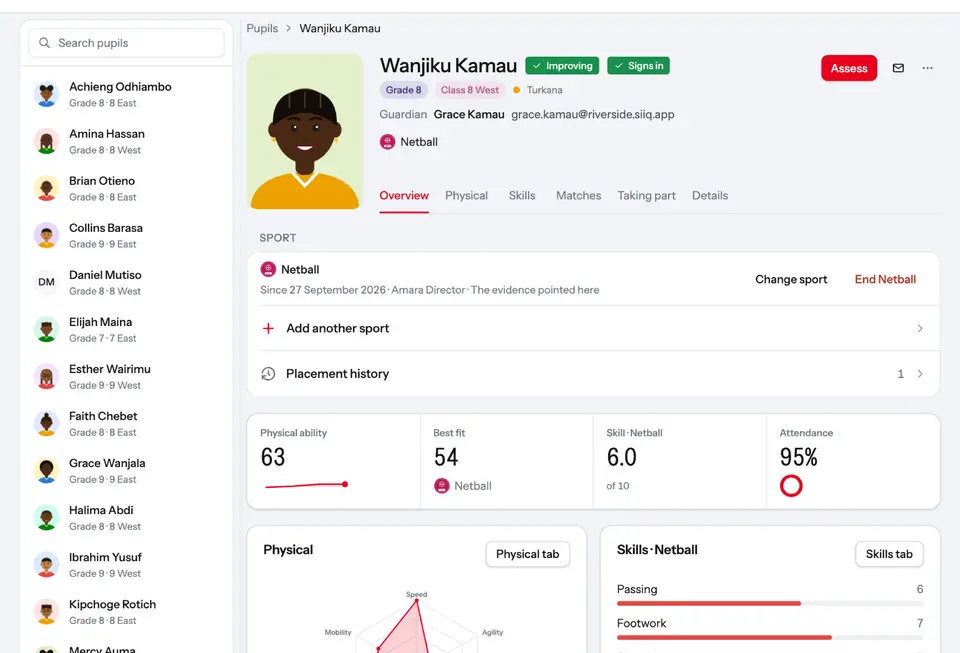Go to Pupils breadcrumb link
960x653 pixels.
coord(262,28)
